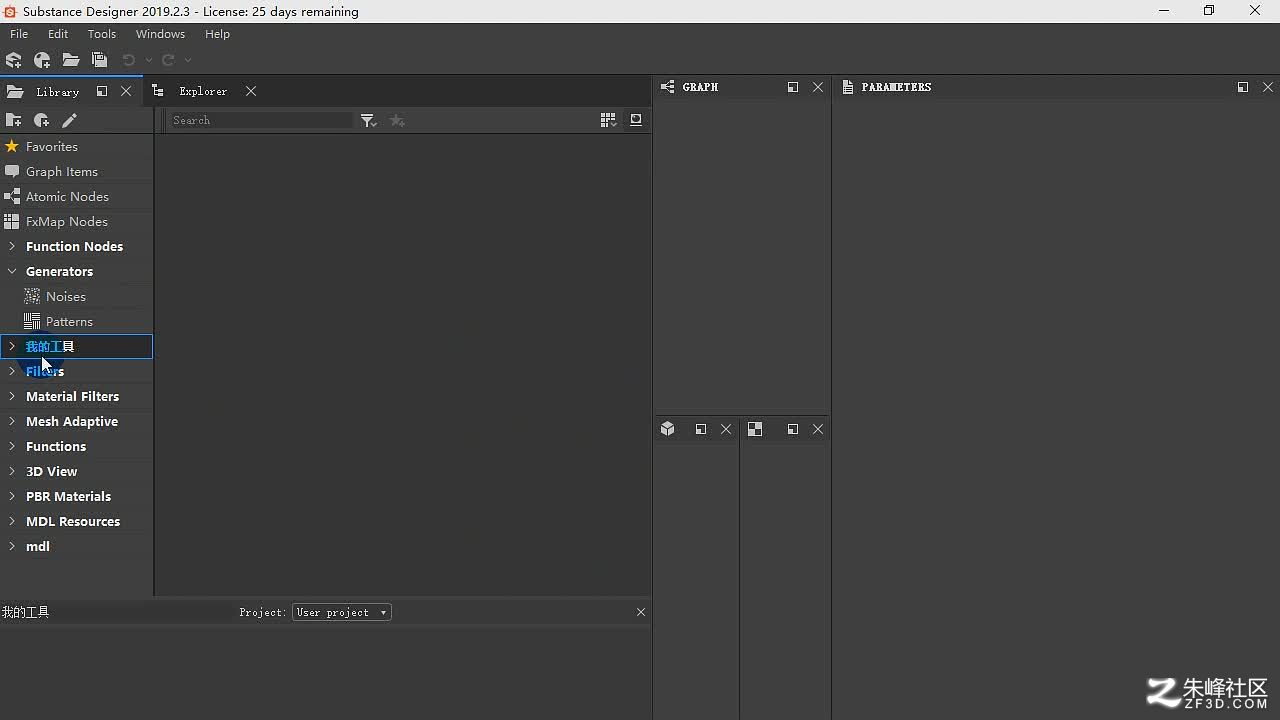
Task: Close the 2D view checkerboard panel
Action: (x=818, y=429)
